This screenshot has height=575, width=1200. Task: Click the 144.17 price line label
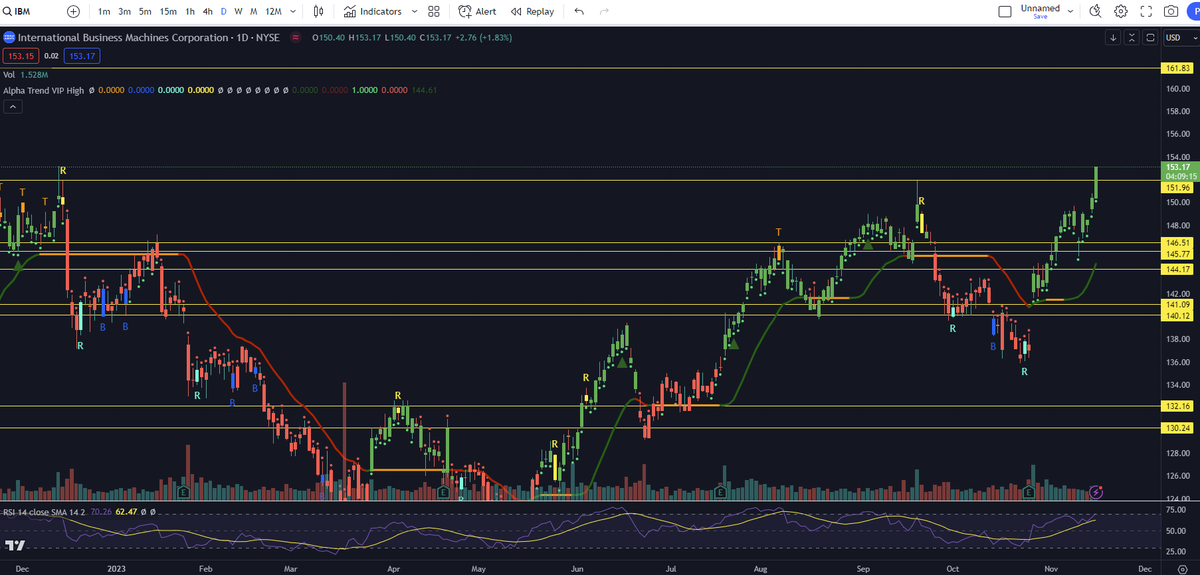(x=1178, y=269)
